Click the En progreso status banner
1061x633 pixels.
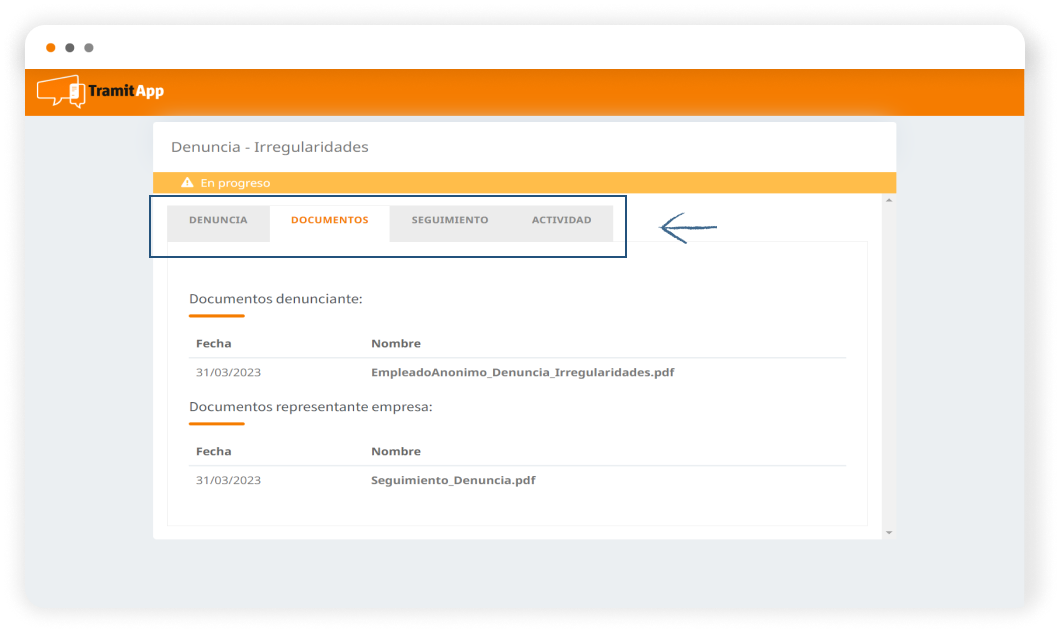(x=524, y=183)
